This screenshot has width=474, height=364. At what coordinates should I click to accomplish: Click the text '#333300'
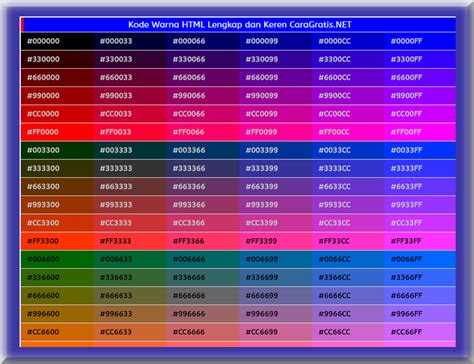coord(43,168)
